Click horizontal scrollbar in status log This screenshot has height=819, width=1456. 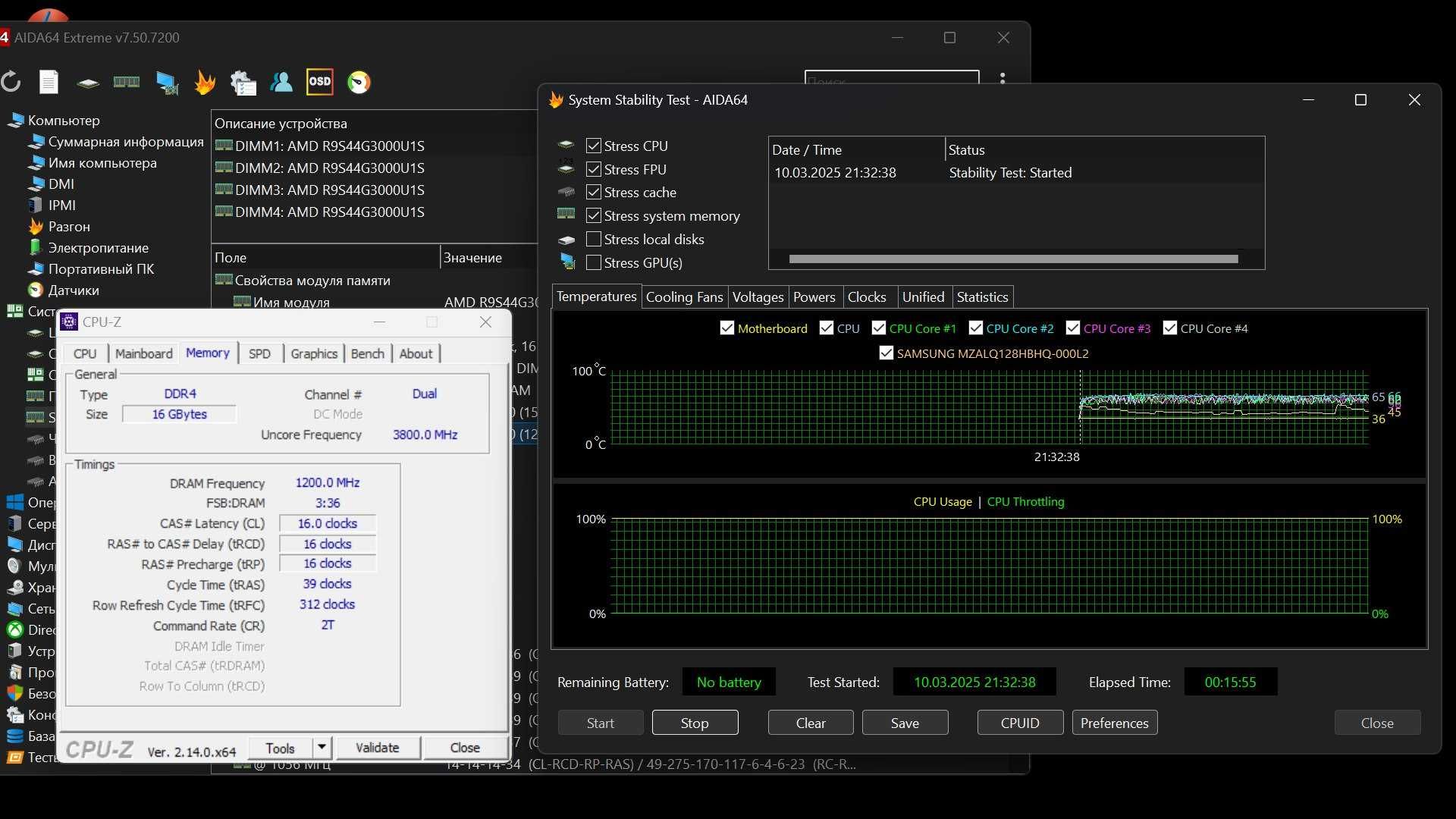click(x=1013, y=259)
